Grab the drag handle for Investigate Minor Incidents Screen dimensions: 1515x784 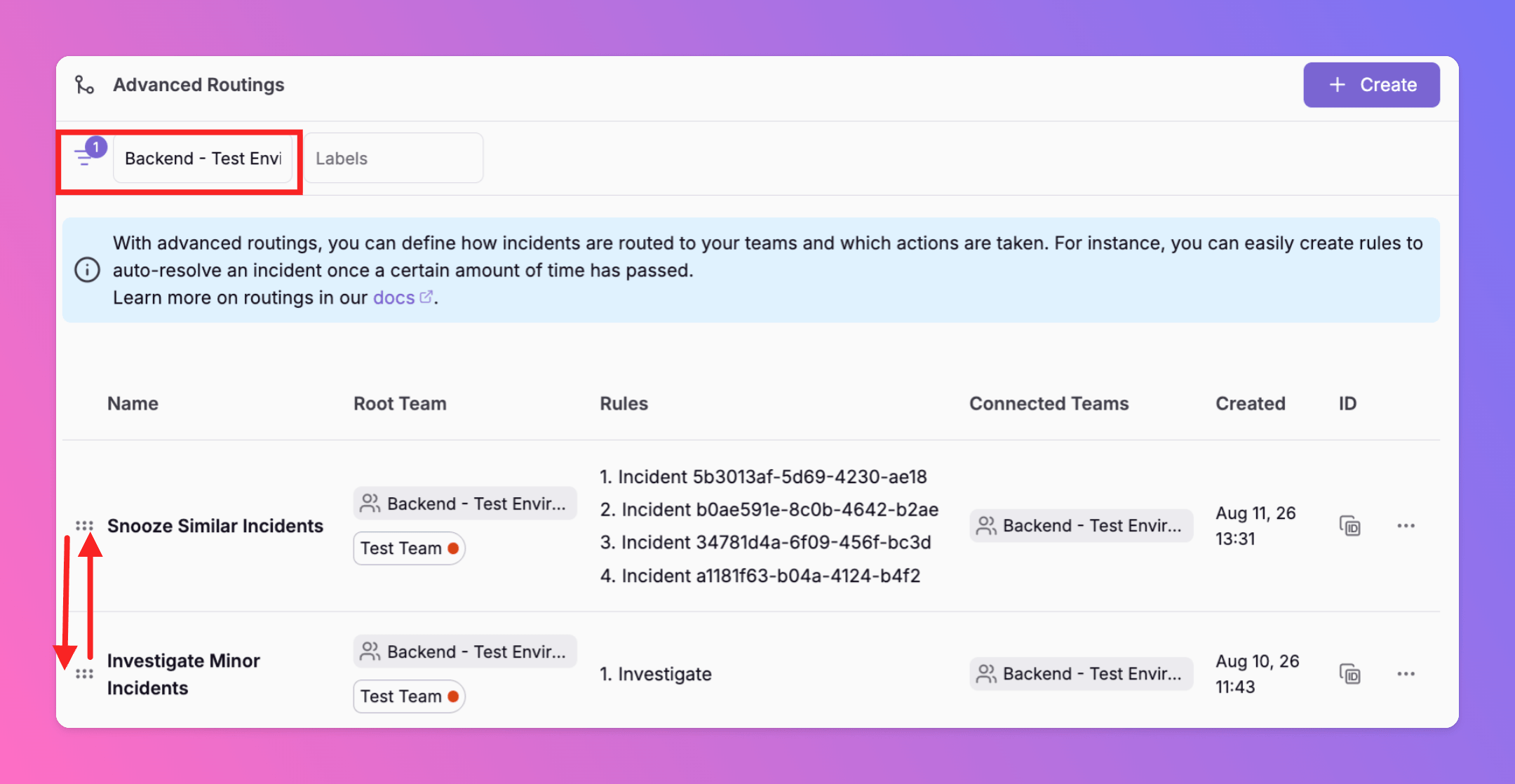click(84, 673)
